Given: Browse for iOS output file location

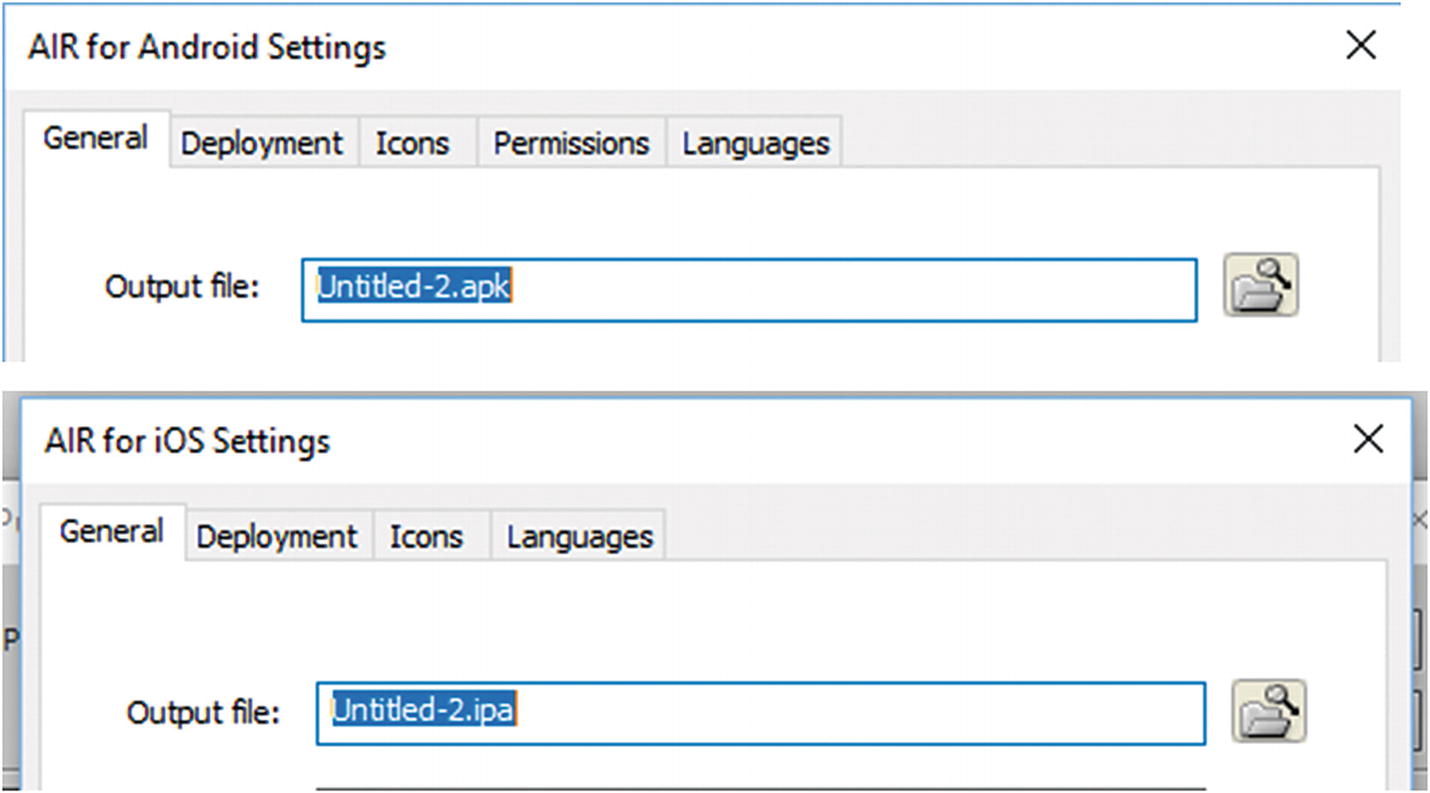Looking at the screenshot, I should pyautogui.click(x=1268, y=711).
